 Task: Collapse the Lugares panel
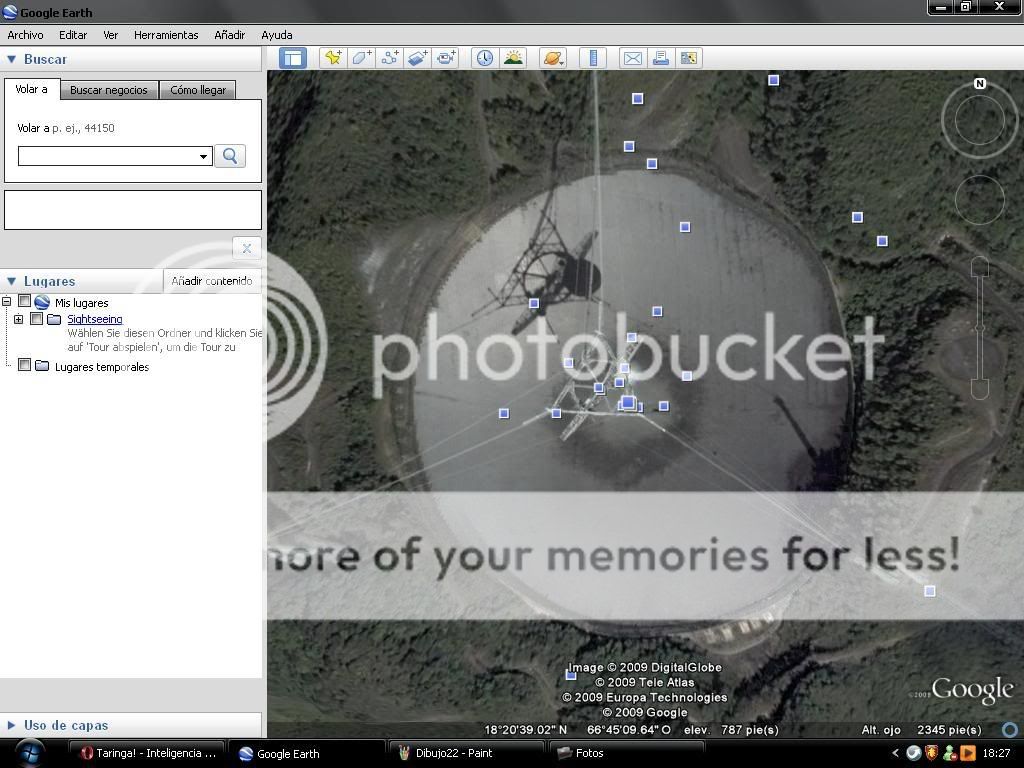point(11,281)
